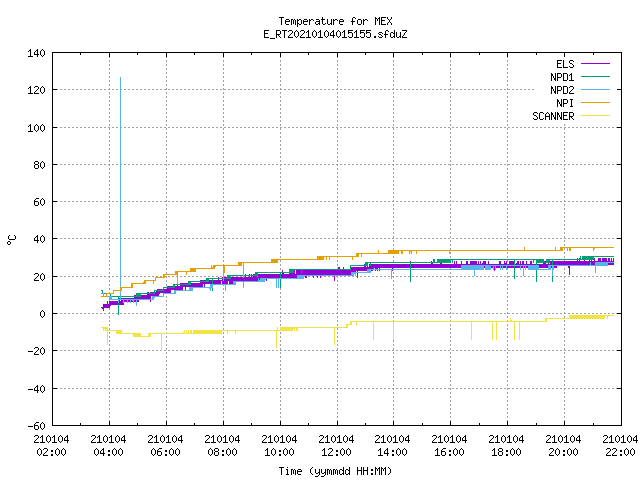Click the -20 y-axis tick label
Screen dimensions: 640x480
tap(36, 351)
